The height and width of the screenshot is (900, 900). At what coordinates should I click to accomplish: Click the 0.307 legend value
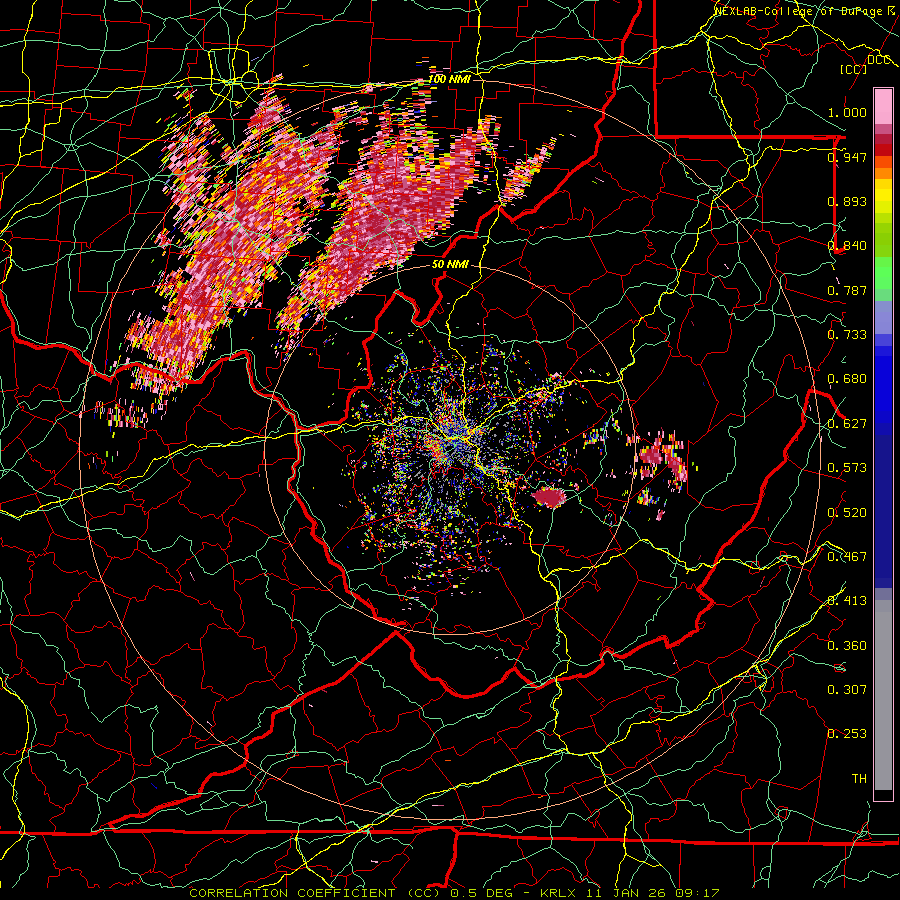tap(847, 689)
